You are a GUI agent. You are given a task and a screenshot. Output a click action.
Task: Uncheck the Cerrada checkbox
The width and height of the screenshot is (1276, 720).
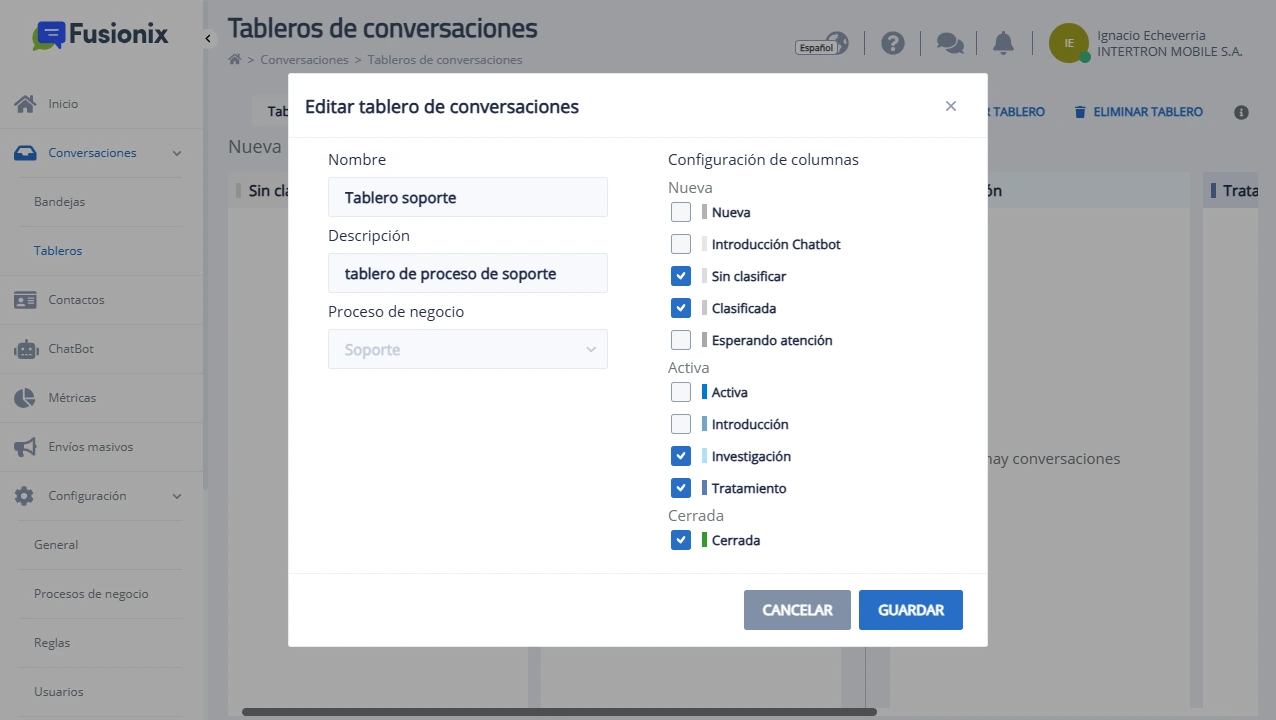tap(681, 540)
